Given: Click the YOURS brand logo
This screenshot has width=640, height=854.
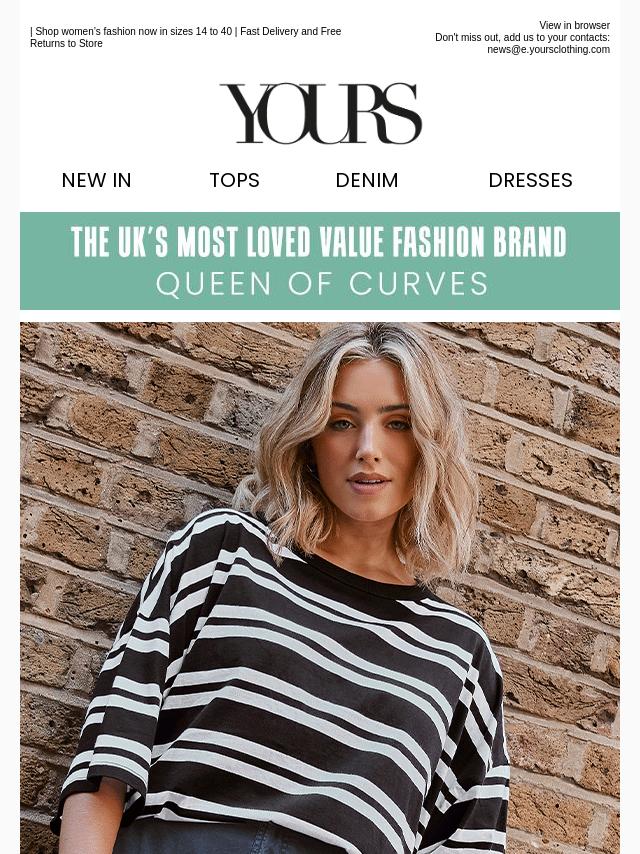Looking at the screenshot, I should click(320, 113).
